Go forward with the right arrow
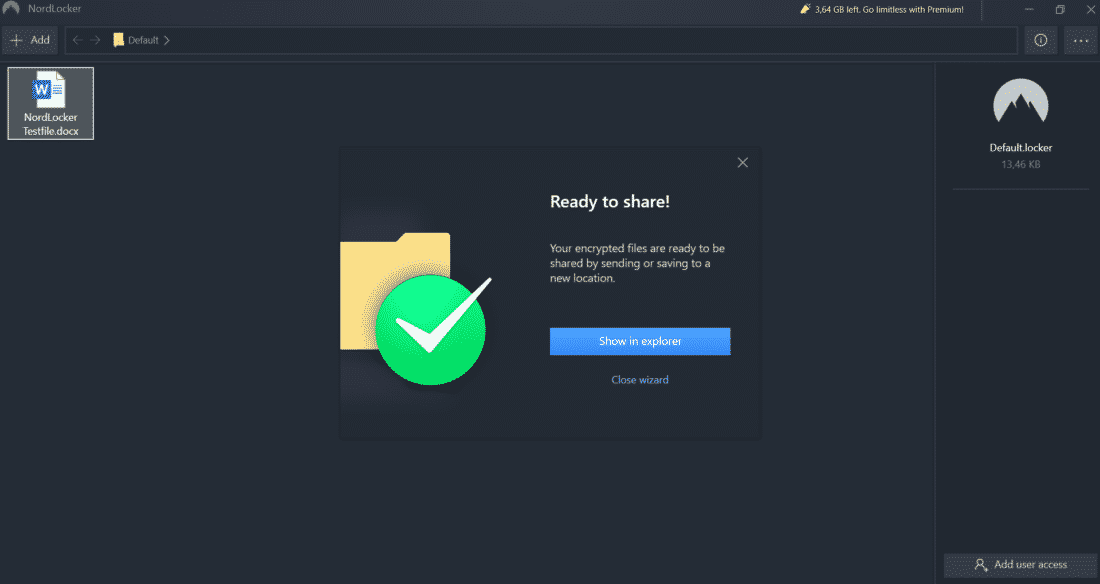Screen dimensions: 1100x584 pyautogui.click(x=95, y=40)
